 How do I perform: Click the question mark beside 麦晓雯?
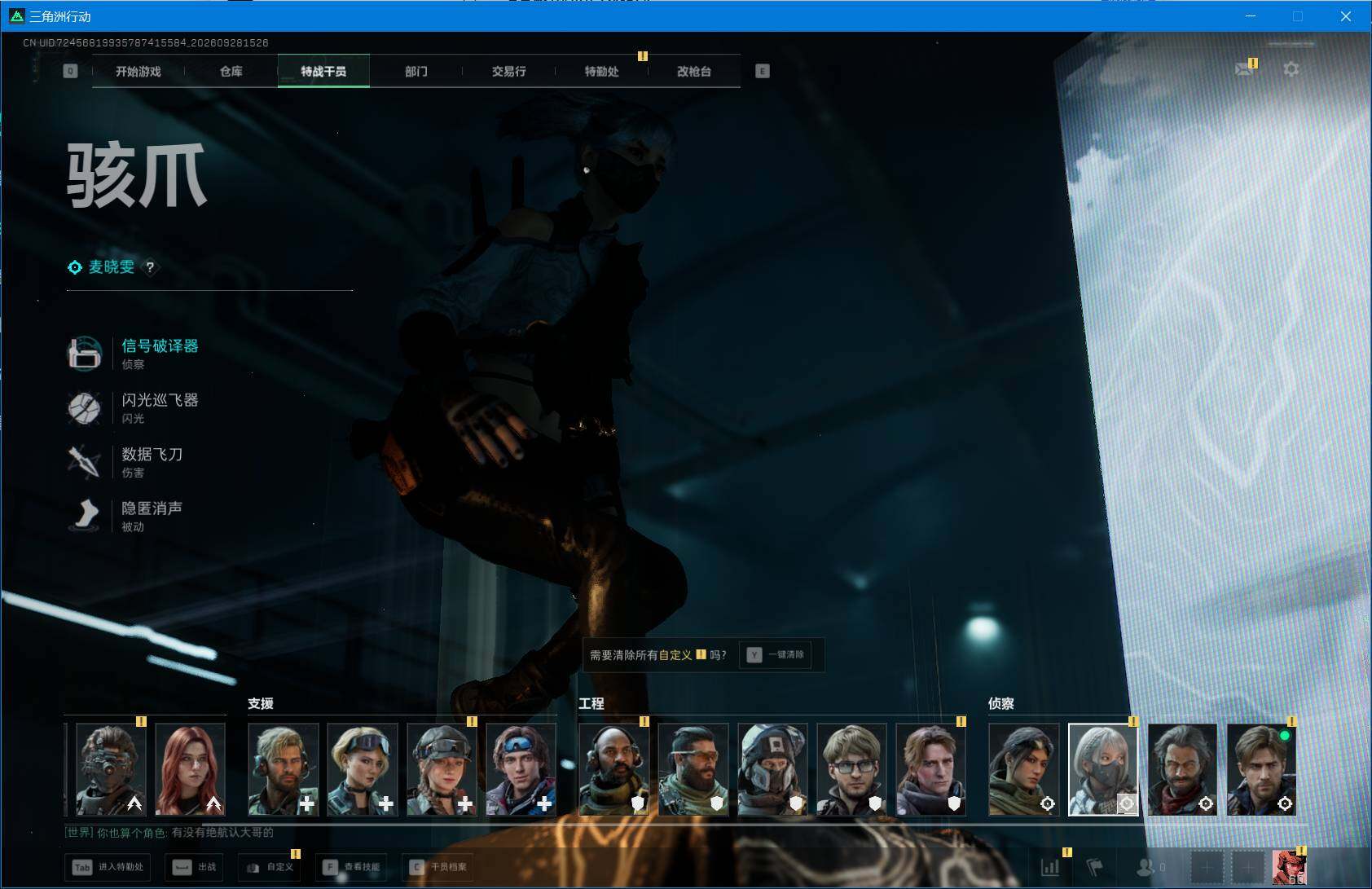click(150, 266)
